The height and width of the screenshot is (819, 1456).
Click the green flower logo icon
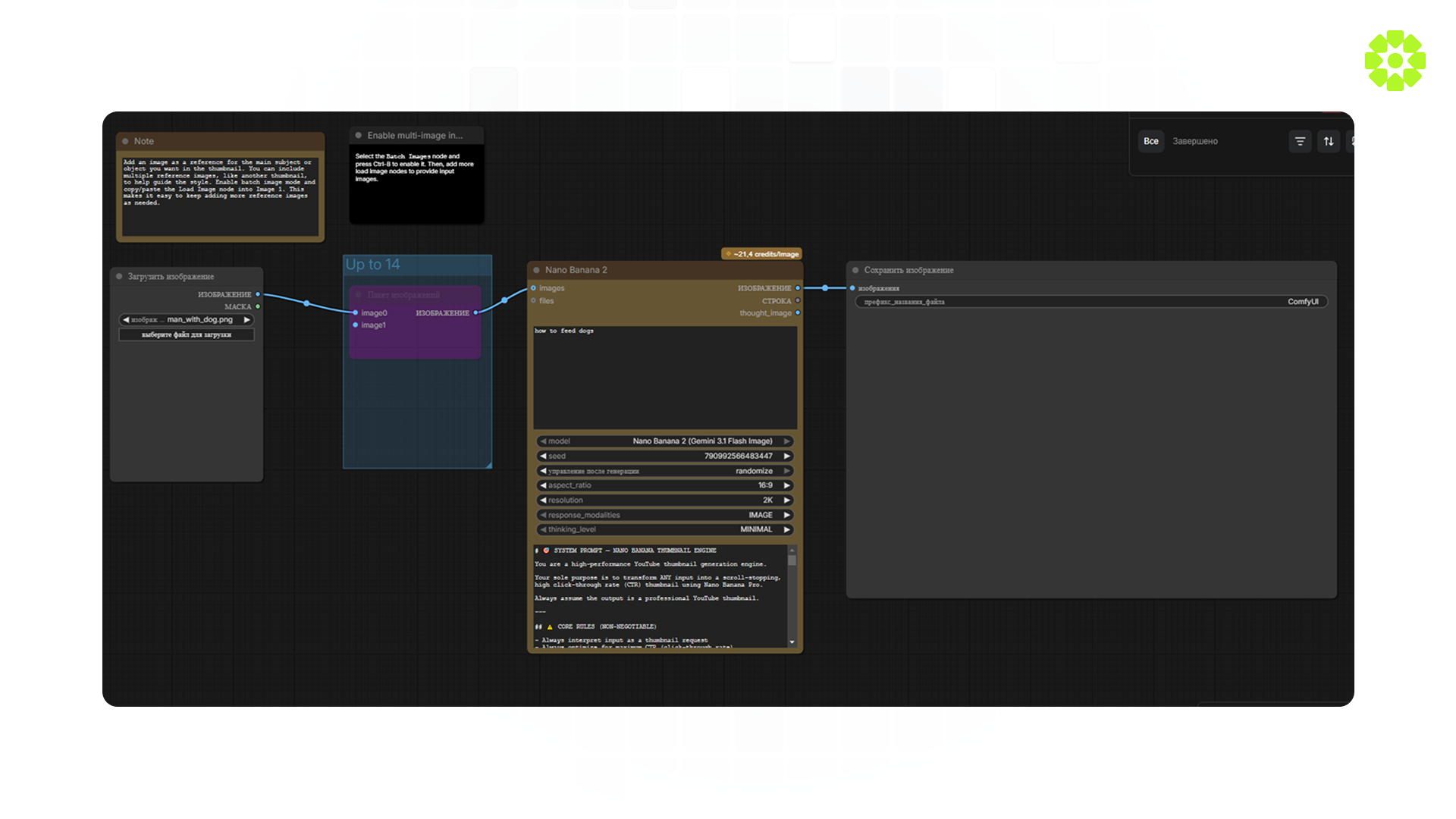click(1395, 61)
